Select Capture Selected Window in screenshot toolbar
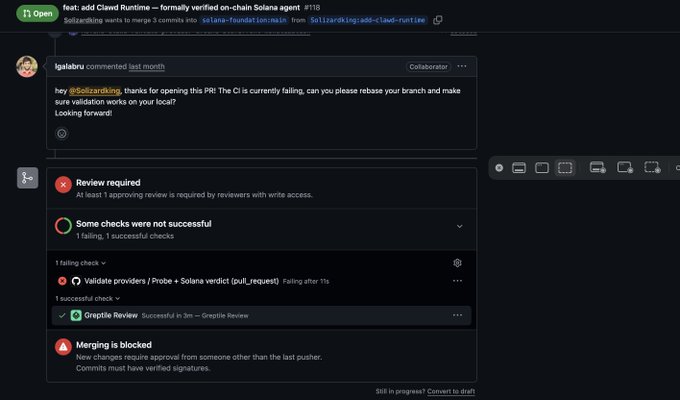 [x=542, y=168]
